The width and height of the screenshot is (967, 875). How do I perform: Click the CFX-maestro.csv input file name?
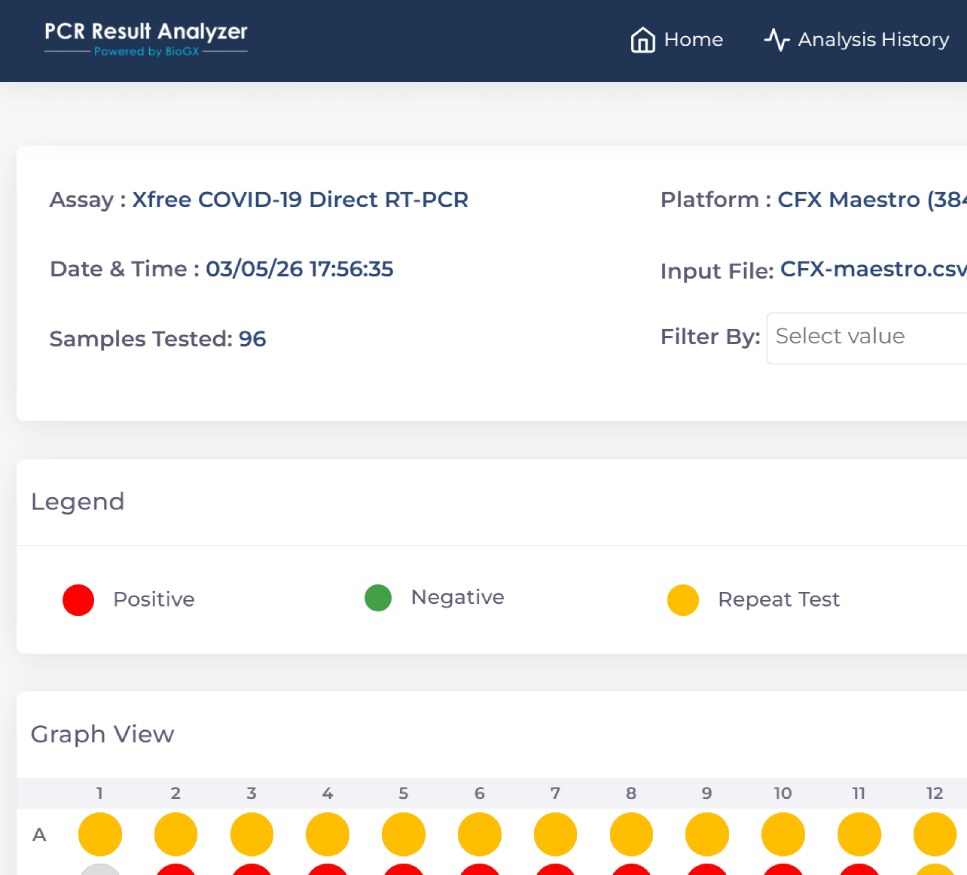click(x=872, y=270)
